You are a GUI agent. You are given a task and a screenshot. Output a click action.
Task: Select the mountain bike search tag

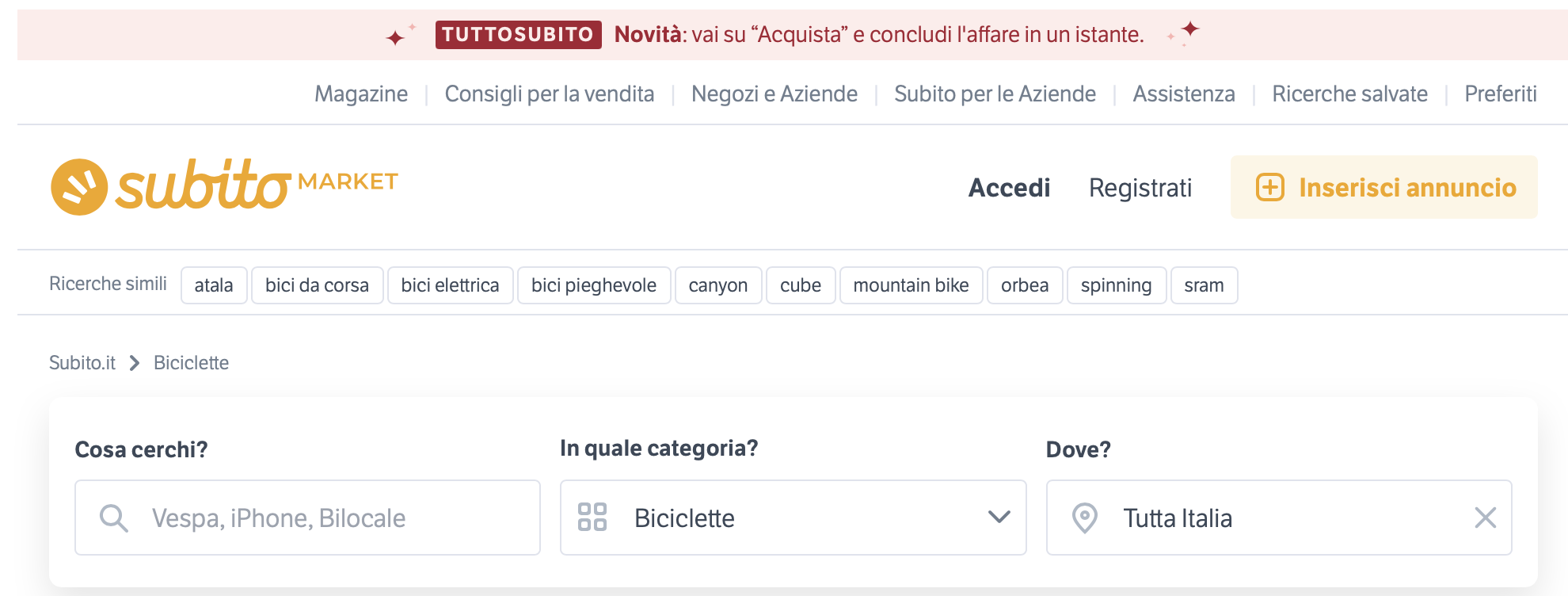[911, 285]
